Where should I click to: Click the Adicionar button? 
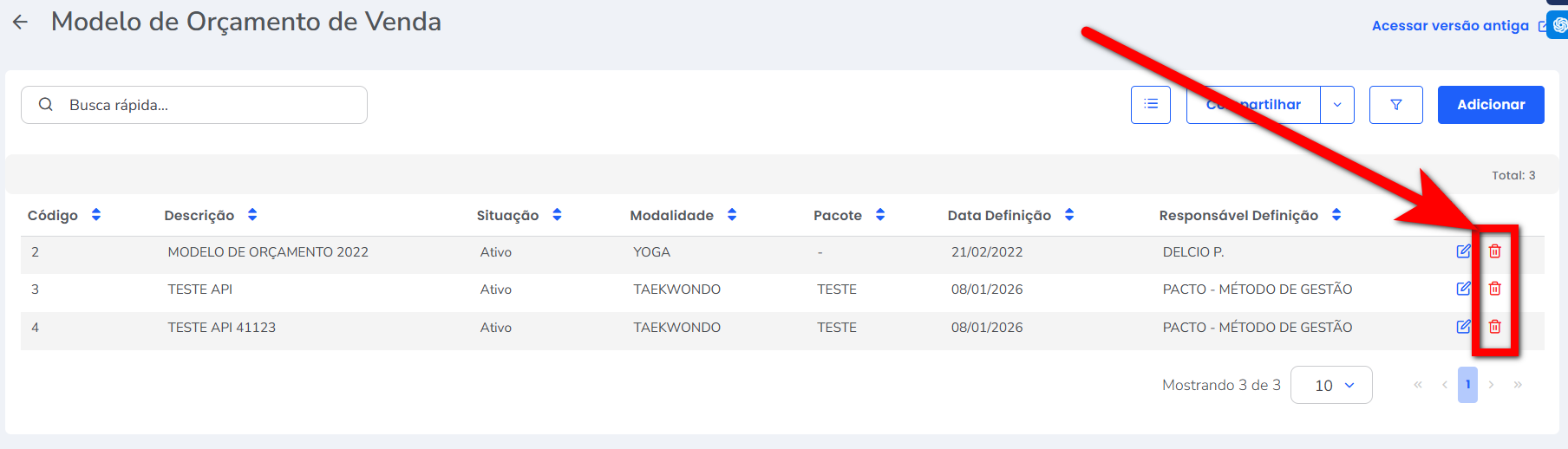(1490, 105)
